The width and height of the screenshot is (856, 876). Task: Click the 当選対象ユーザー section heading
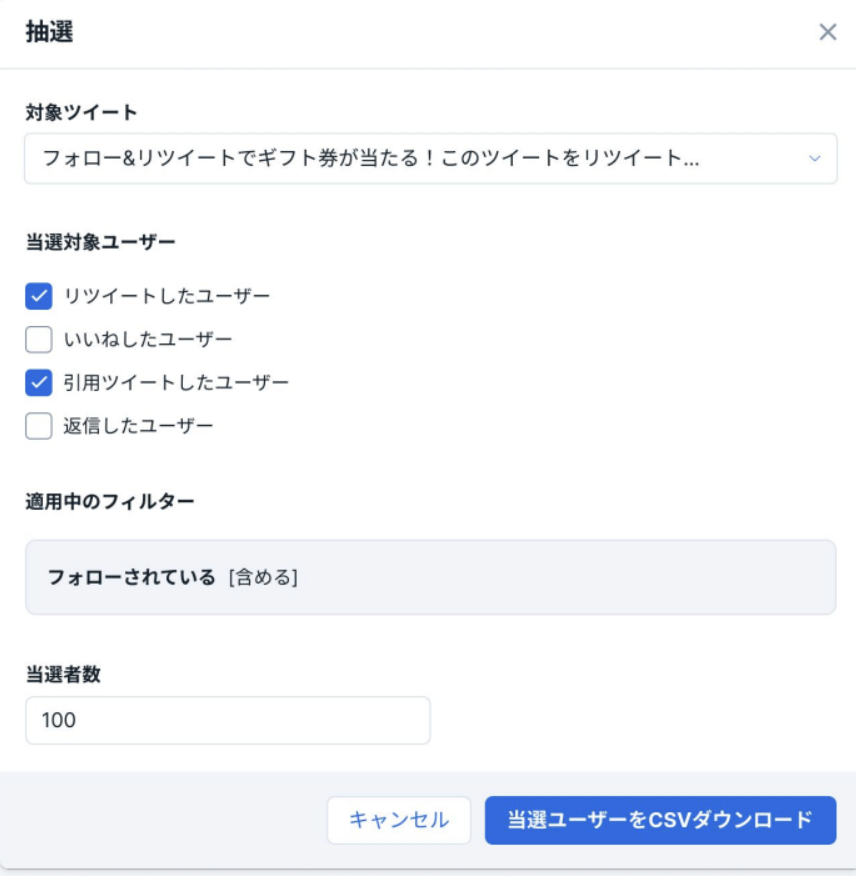point(100,241)
